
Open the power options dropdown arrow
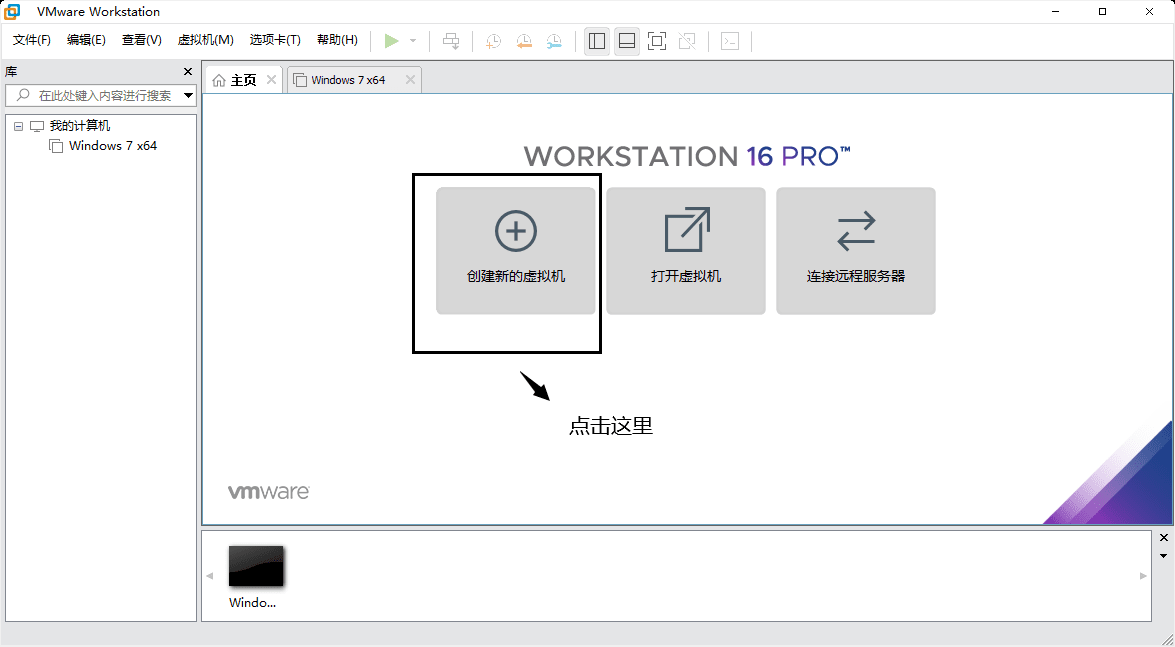point(413,40)
